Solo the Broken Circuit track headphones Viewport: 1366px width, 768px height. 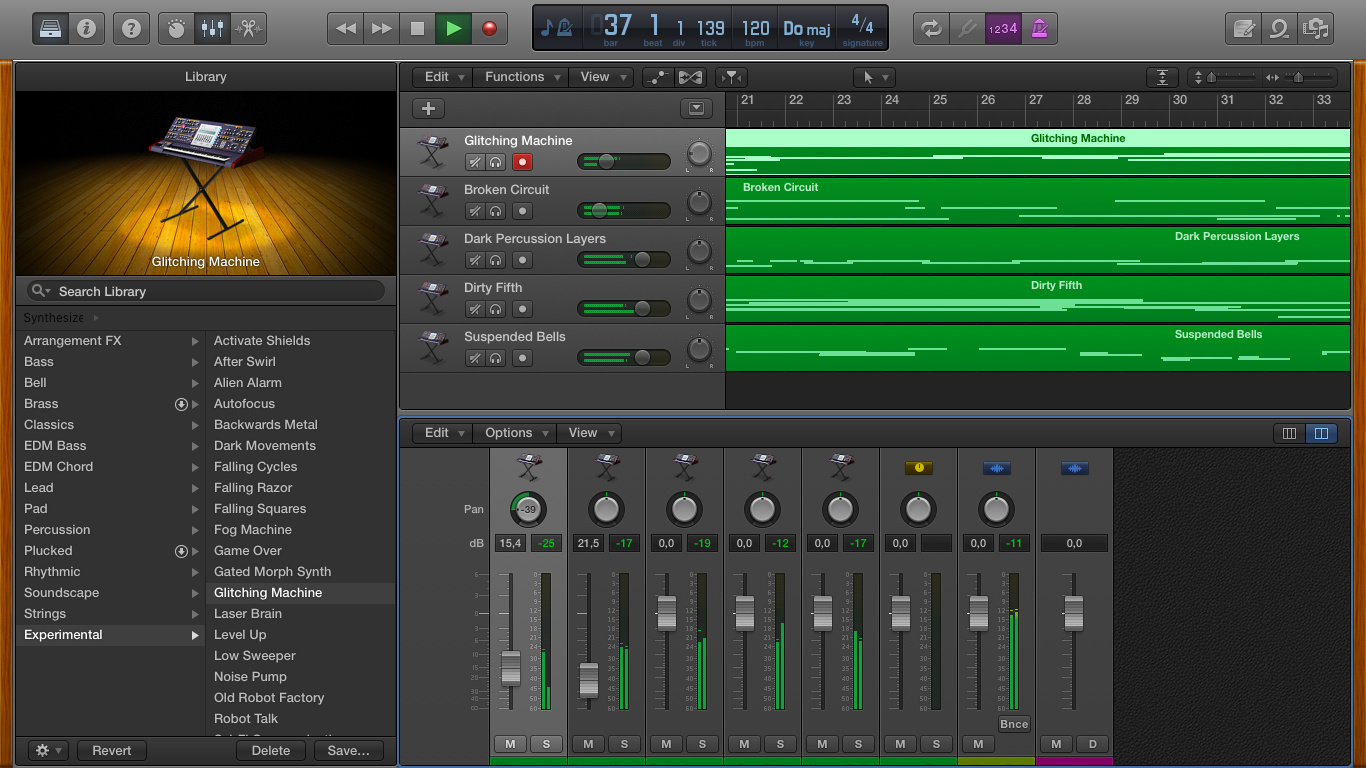(496, 211)
